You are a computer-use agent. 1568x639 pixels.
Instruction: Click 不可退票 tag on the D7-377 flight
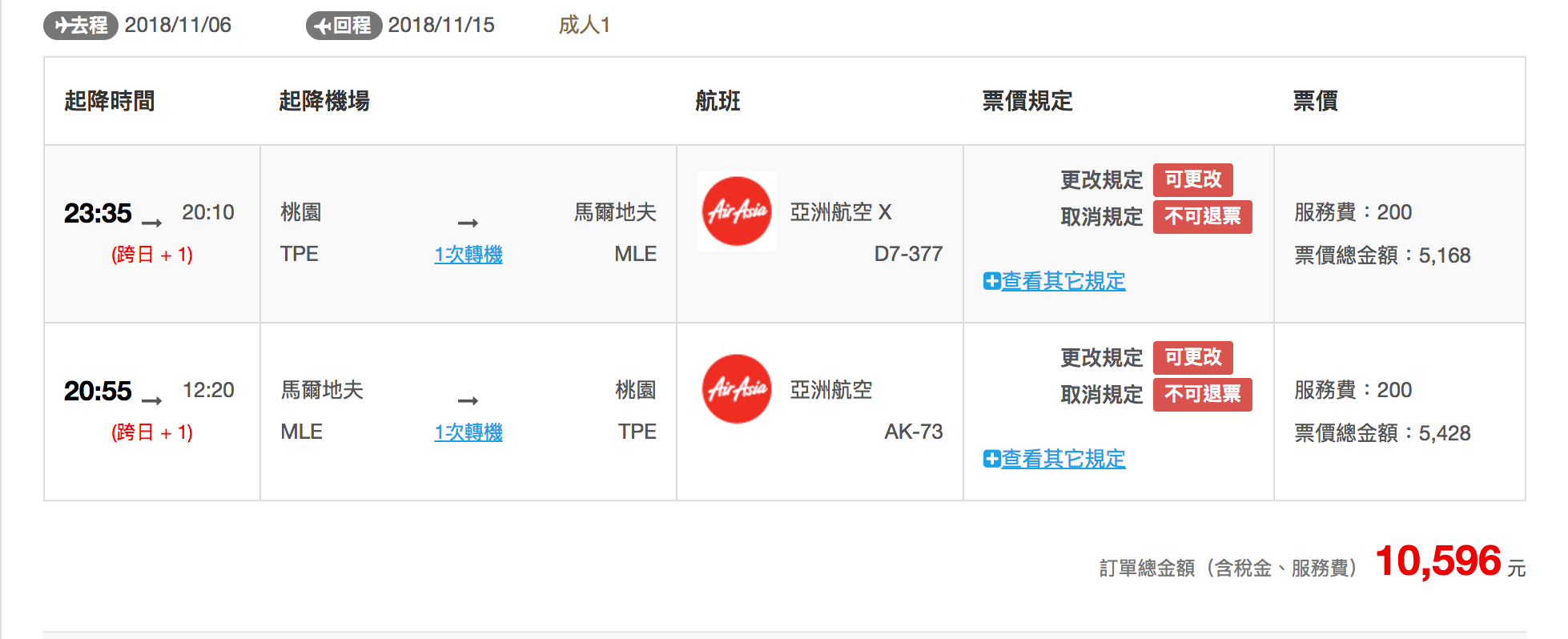1202,216
